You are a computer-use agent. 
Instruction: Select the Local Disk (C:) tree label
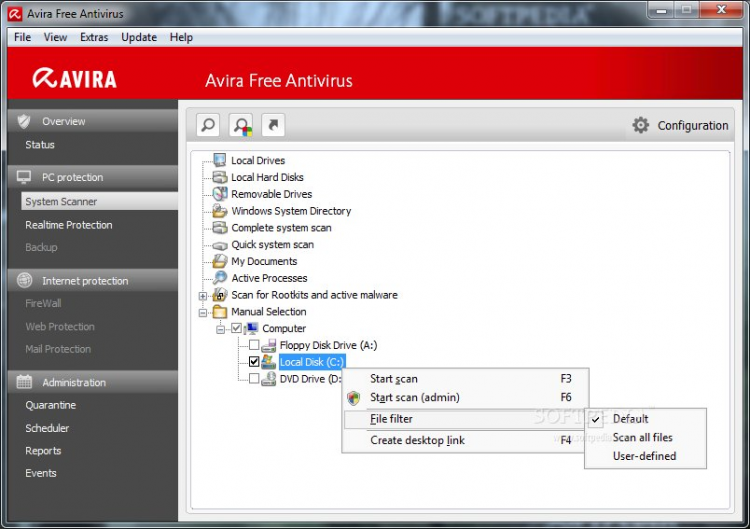coord(311,362)
